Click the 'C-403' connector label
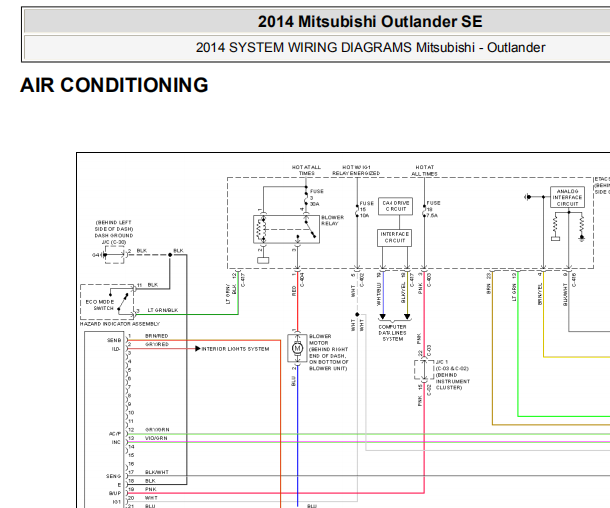Viewport: 610px width, 508px height. pos(429,280)
